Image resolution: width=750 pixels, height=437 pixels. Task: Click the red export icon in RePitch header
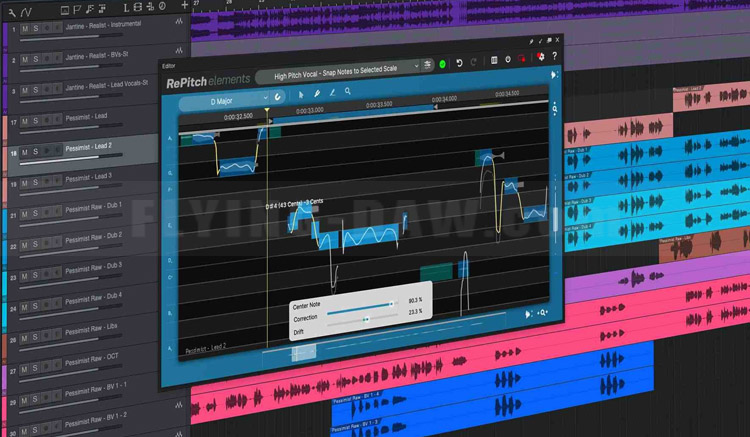coord(522,58)
